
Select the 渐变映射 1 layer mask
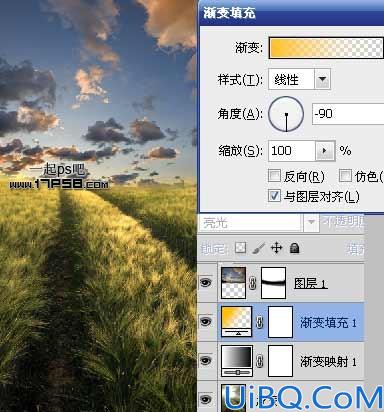pyautogui.click(x=281, y=361)
